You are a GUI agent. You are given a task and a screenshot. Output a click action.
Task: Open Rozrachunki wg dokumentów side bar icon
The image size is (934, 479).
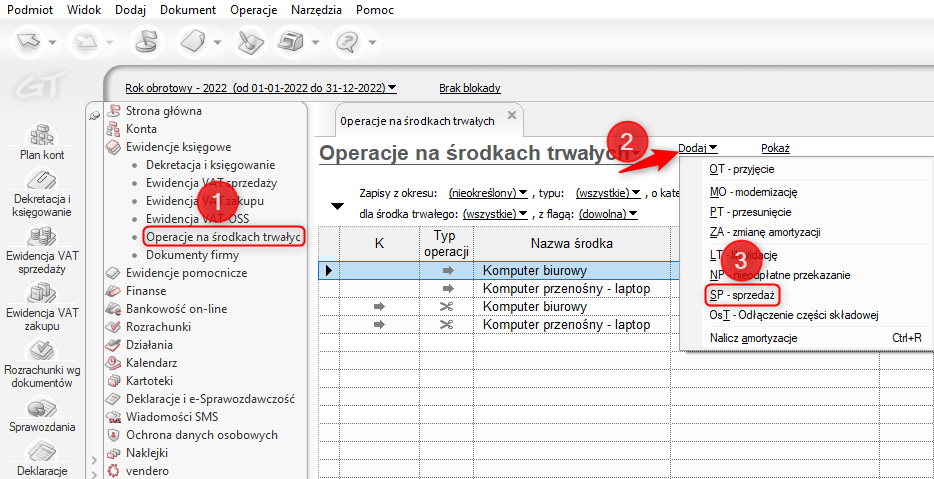(42, 365)
